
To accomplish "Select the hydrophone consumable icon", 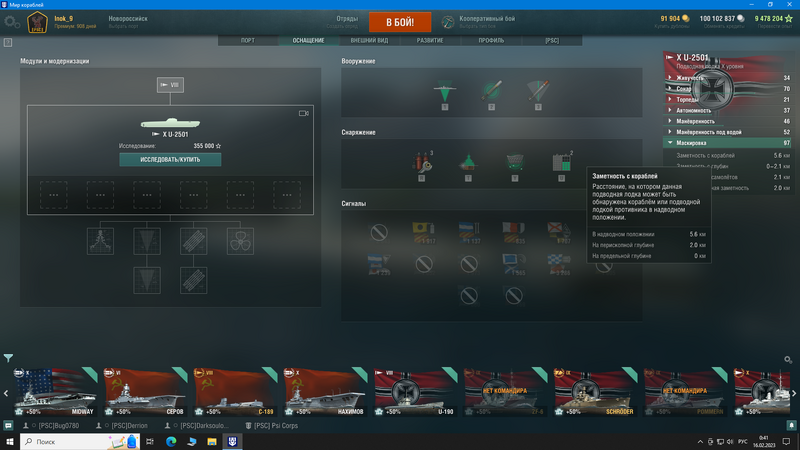I will 515,162.
